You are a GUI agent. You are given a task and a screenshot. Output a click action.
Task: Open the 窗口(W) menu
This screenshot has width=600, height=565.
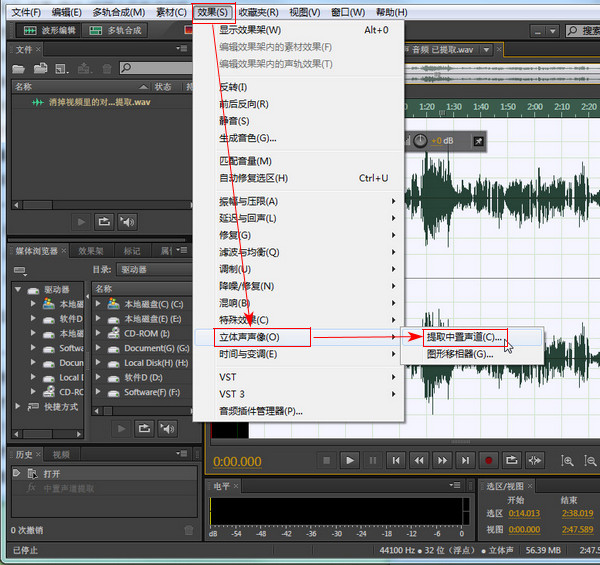348,12
